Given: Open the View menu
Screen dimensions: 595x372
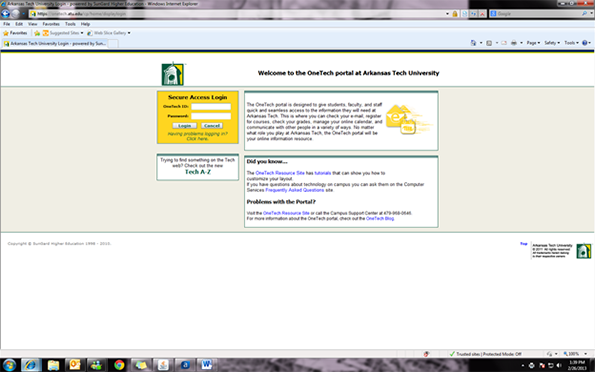Looking at the screenshot, I should [32, 24].
